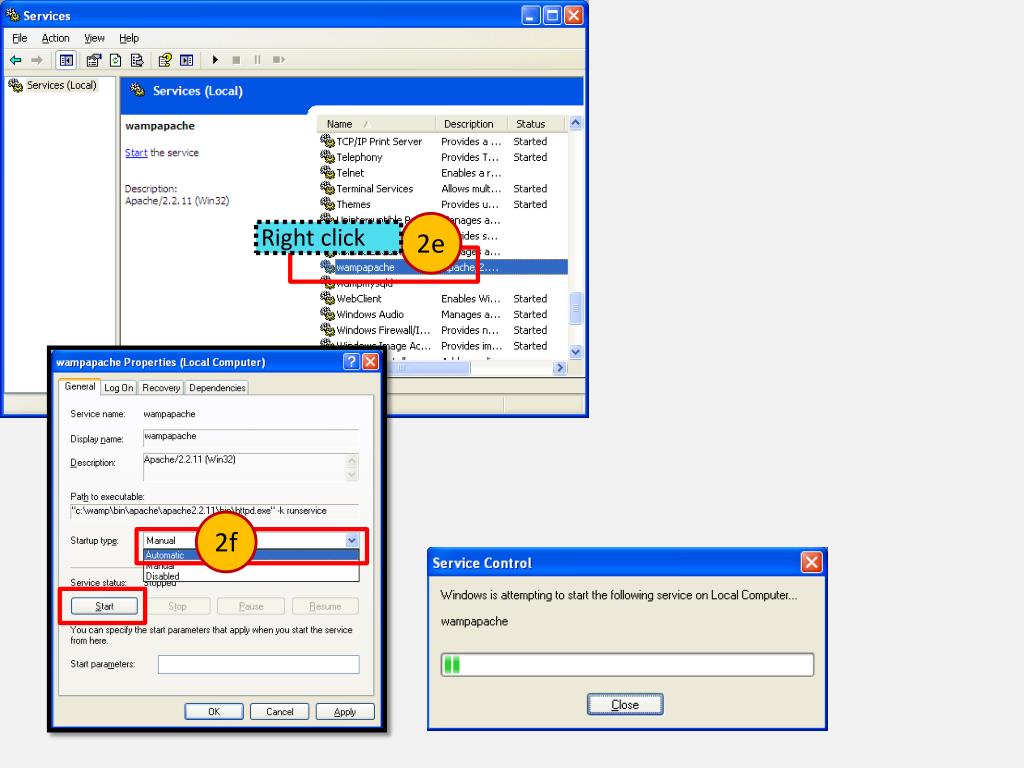This screenshot has height=768, width=1024.
Task: Click right arrow of horizontal scrollbar
Action: [x=559, y=368]
